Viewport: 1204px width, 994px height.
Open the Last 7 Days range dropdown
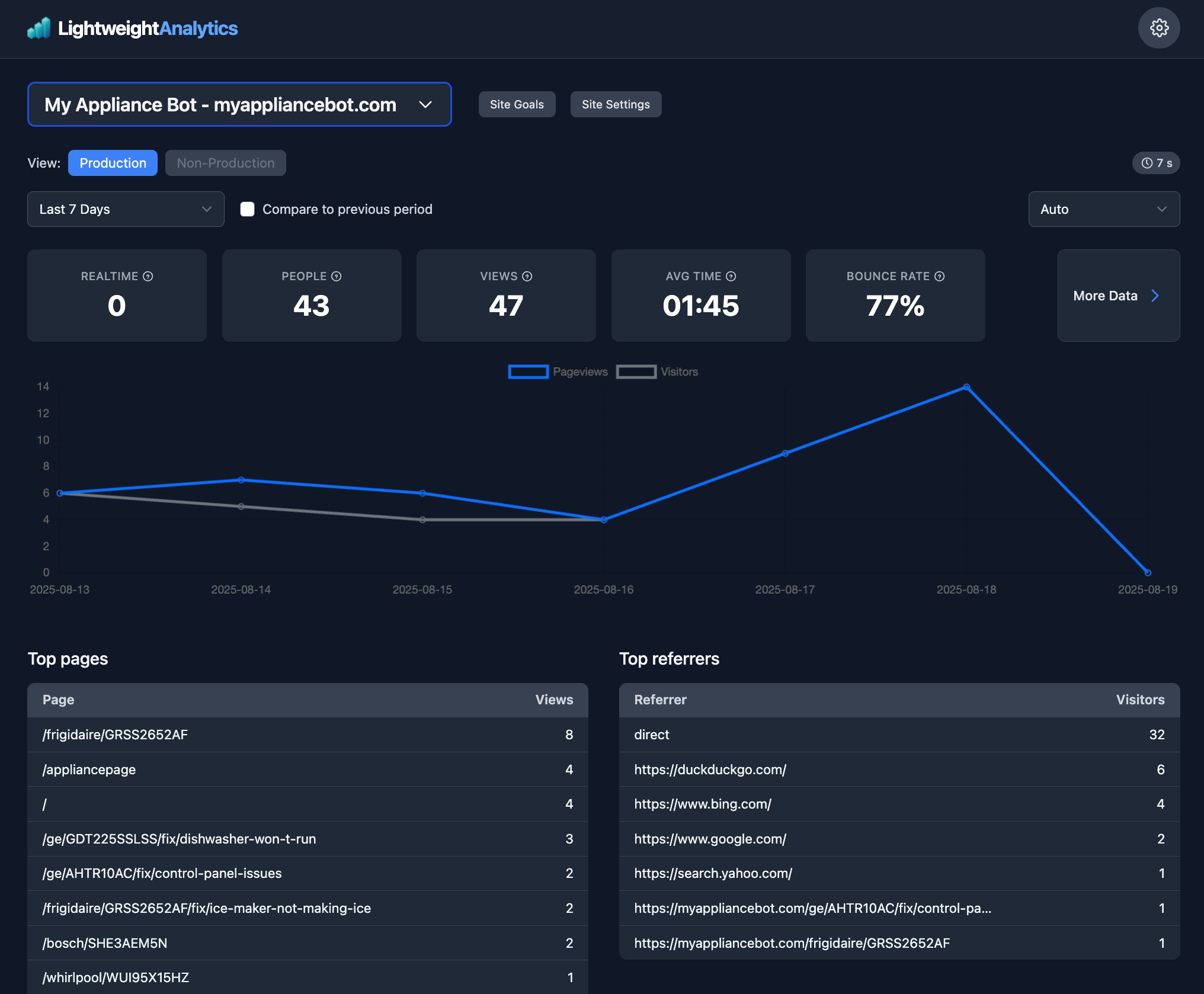(126, 209)
